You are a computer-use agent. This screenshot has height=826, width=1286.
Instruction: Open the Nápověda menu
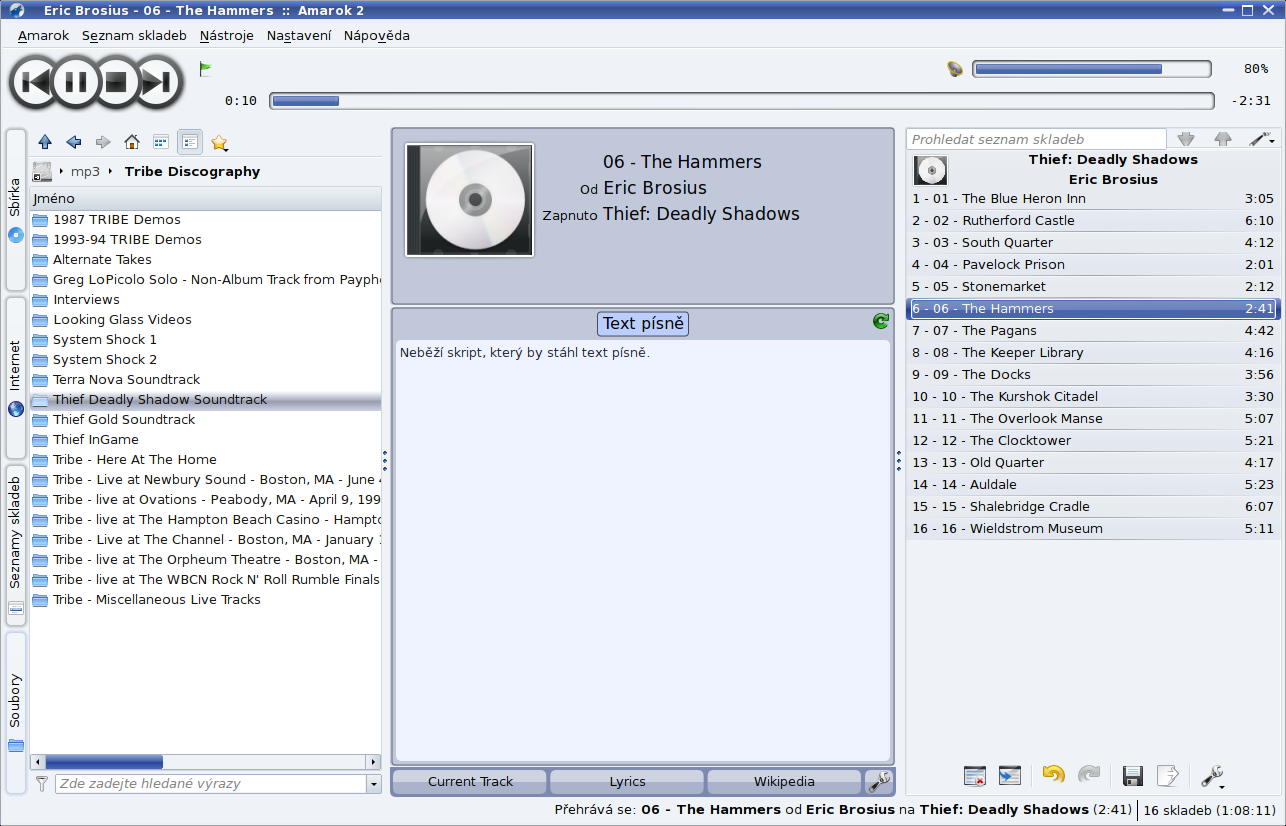tap(377, 35)
